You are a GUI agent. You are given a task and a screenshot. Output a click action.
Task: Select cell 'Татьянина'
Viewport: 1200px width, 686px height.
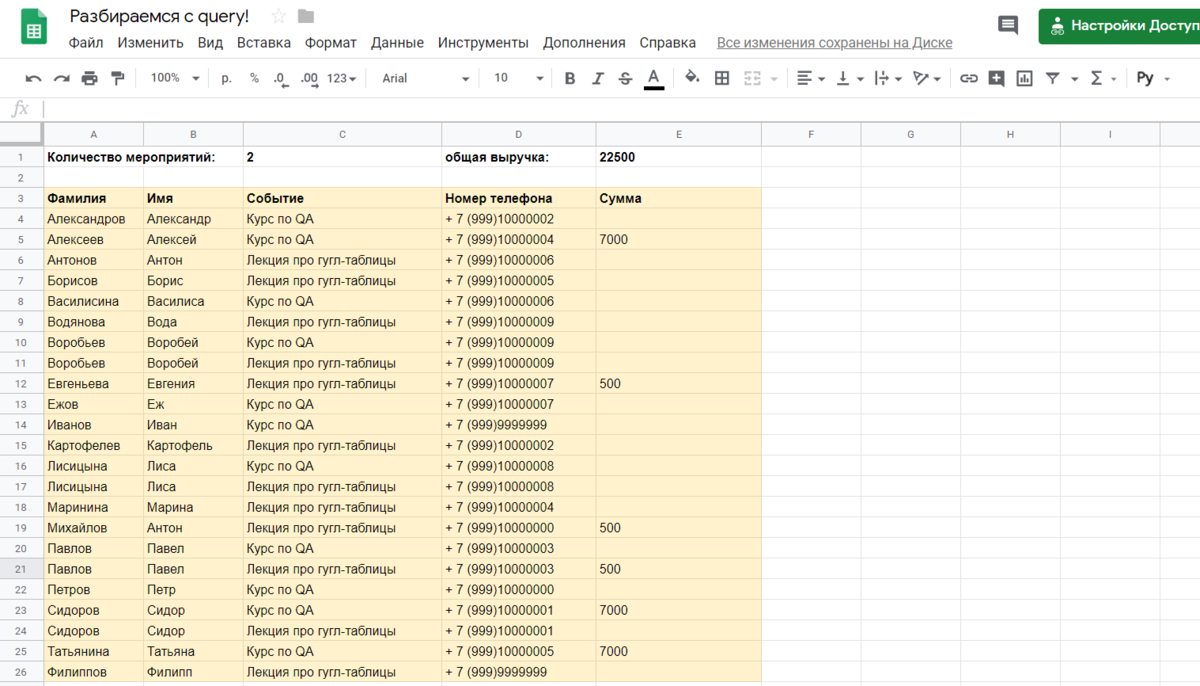[x=94, y=651]
